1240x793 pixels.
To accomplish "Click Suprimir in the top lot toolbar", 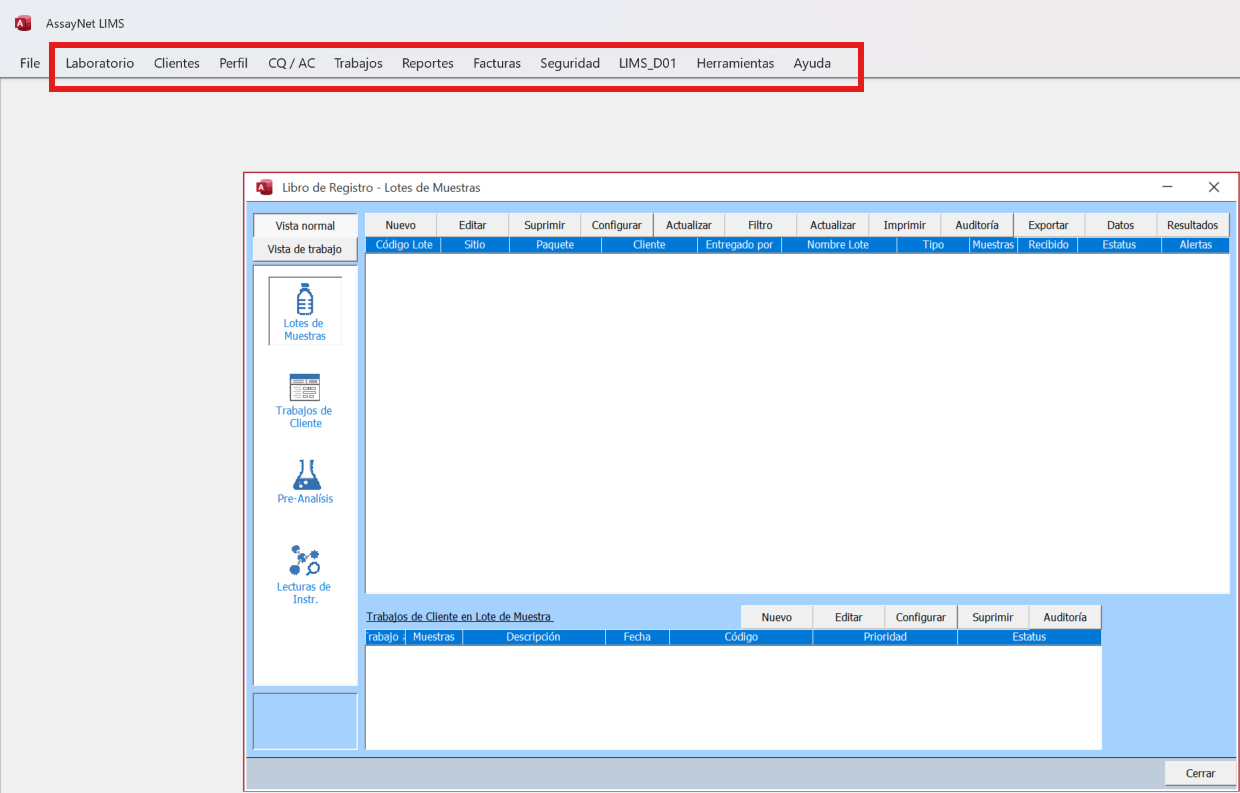I will click(x=545, y=225).
